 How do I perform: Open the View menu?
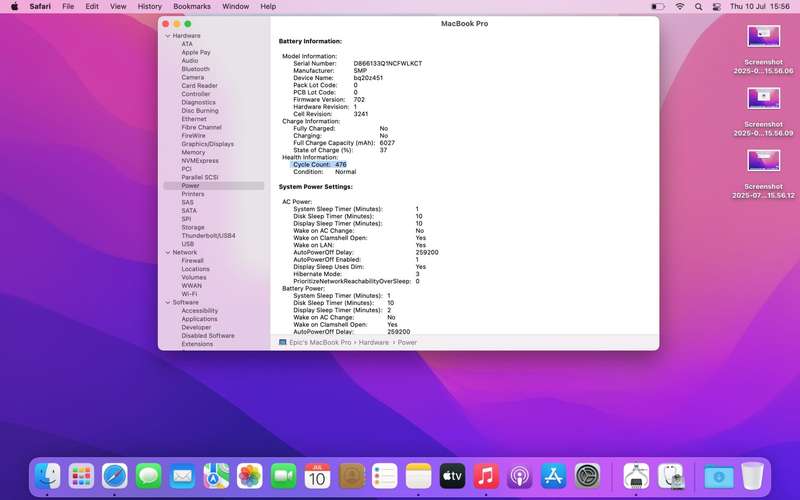(x=118, y=7)
